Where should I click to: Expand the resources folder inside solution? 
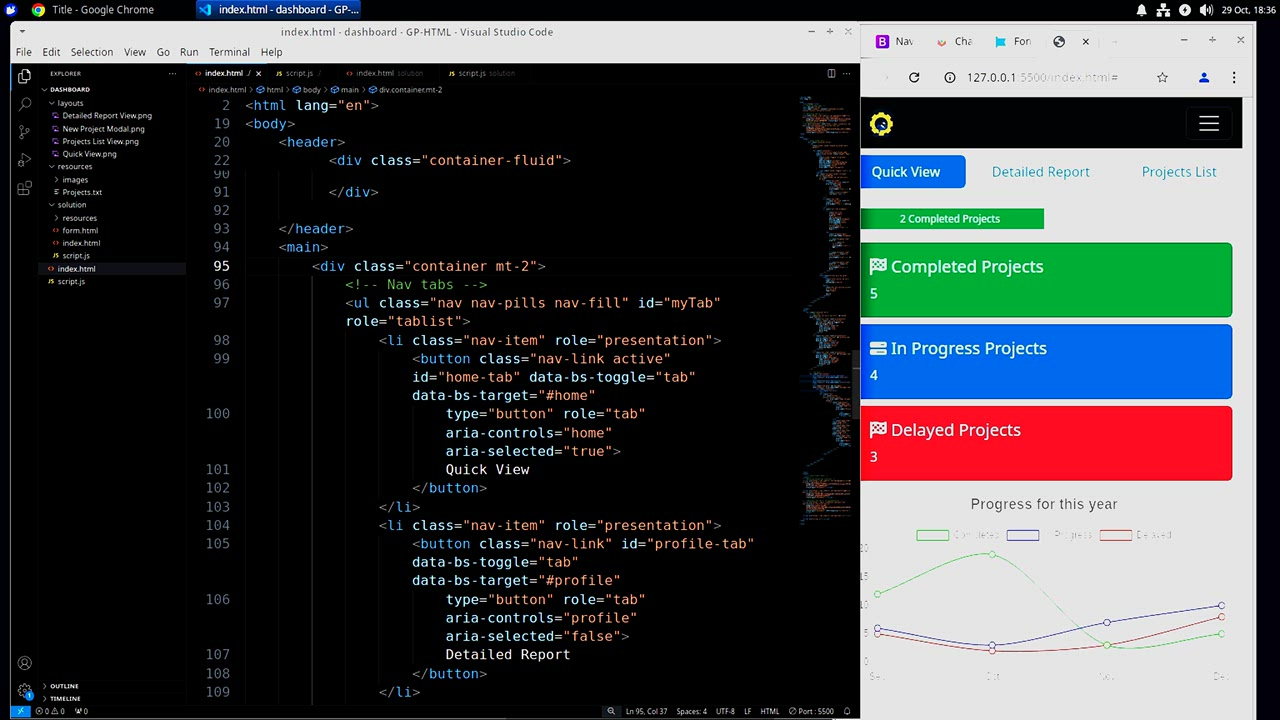pyautogui.click(x=79, y=218)
